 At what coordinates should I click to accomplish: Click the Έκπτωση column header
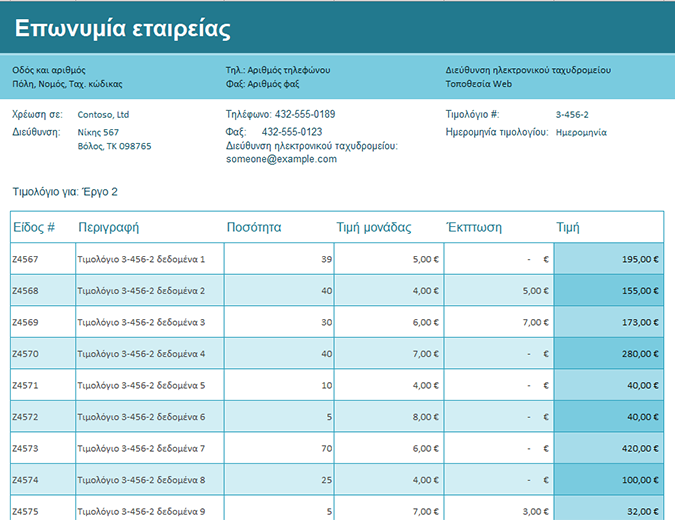tap(474, 227)
